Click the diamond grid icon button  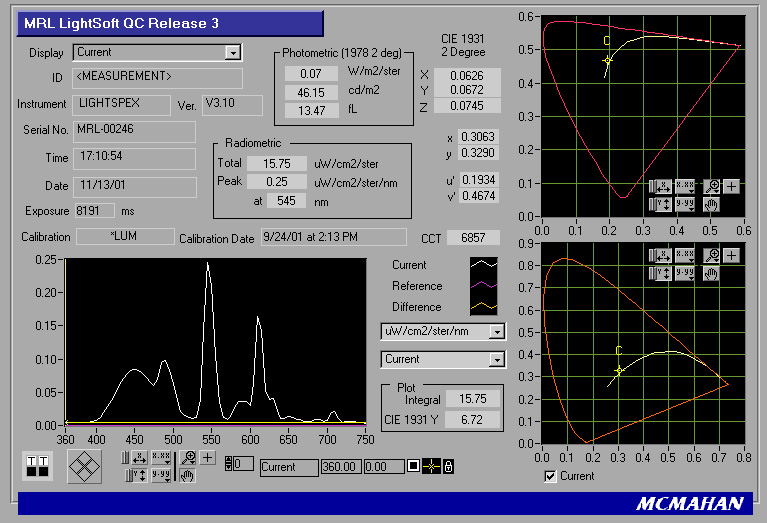(84, 465)
